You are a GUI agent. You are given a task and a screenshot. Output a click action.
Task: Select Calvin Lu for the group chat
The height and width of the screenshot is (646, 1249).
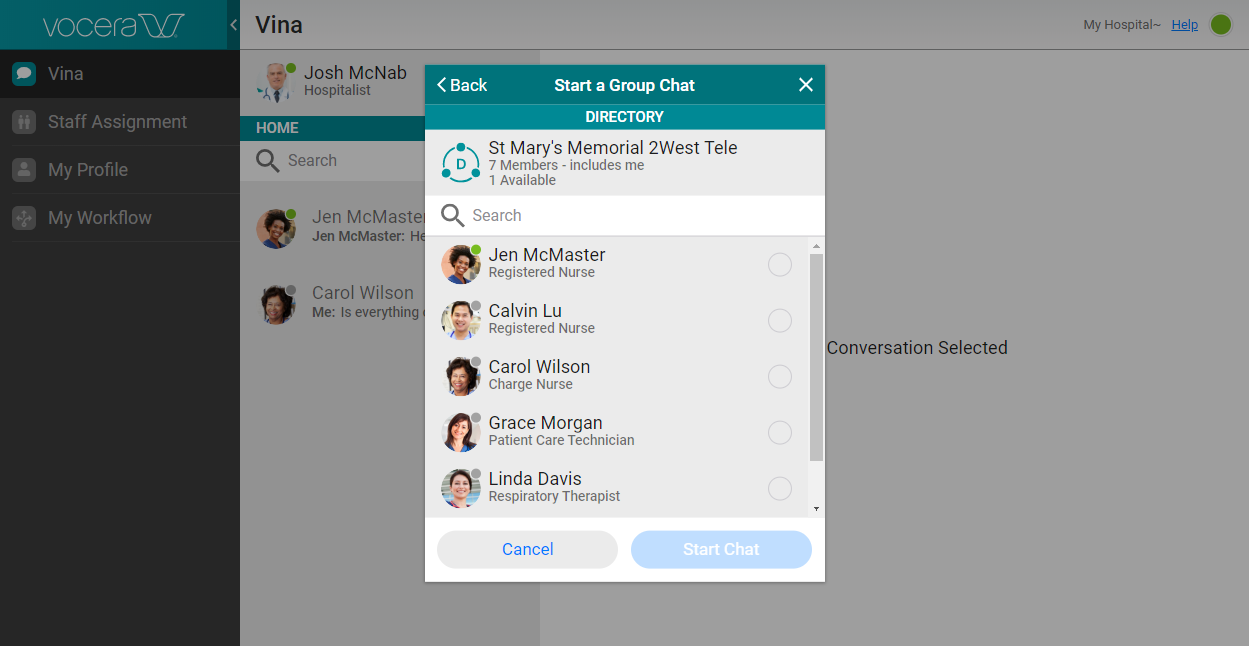780,321
